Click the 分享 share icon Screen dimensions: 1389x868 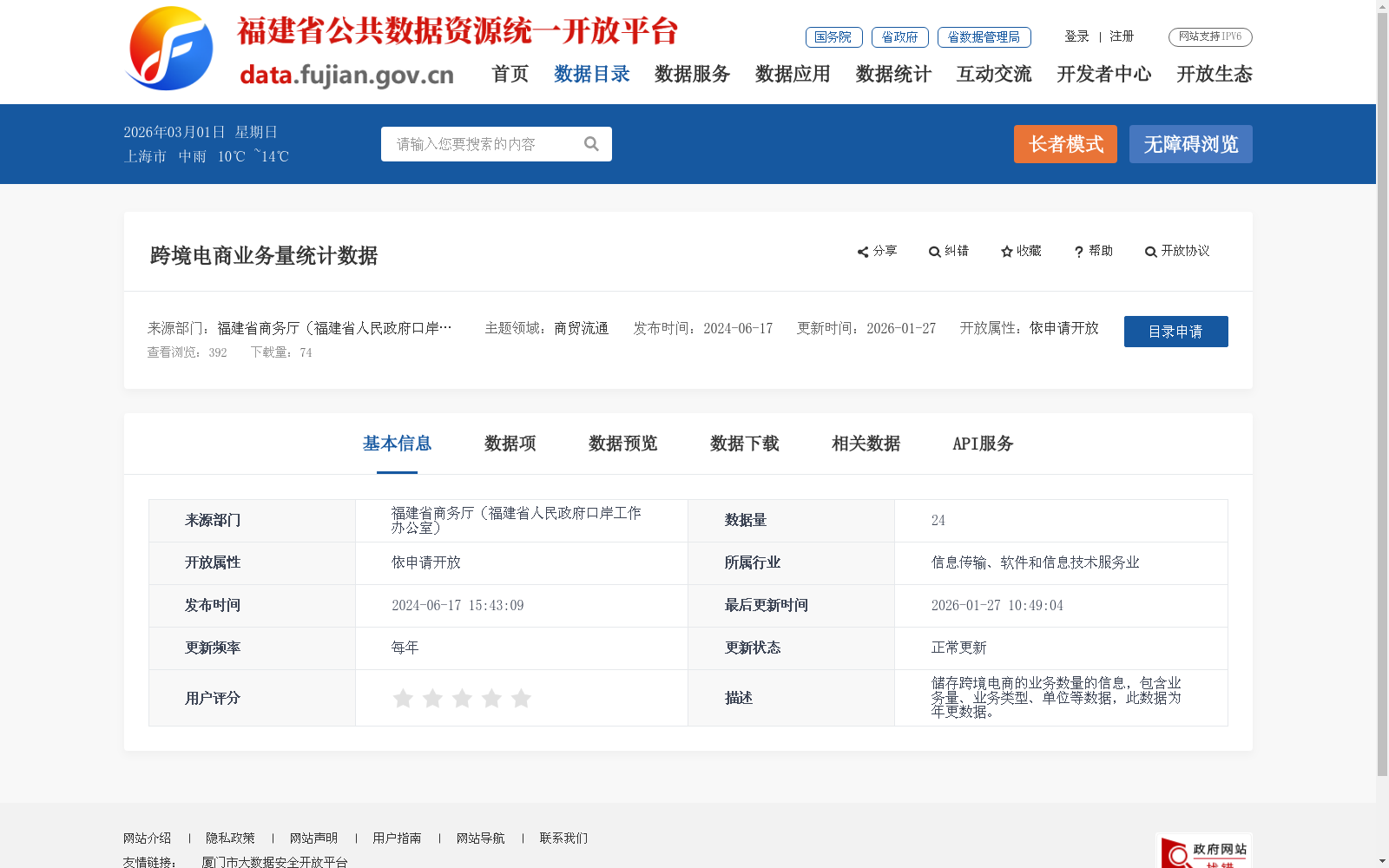point(863,252)
